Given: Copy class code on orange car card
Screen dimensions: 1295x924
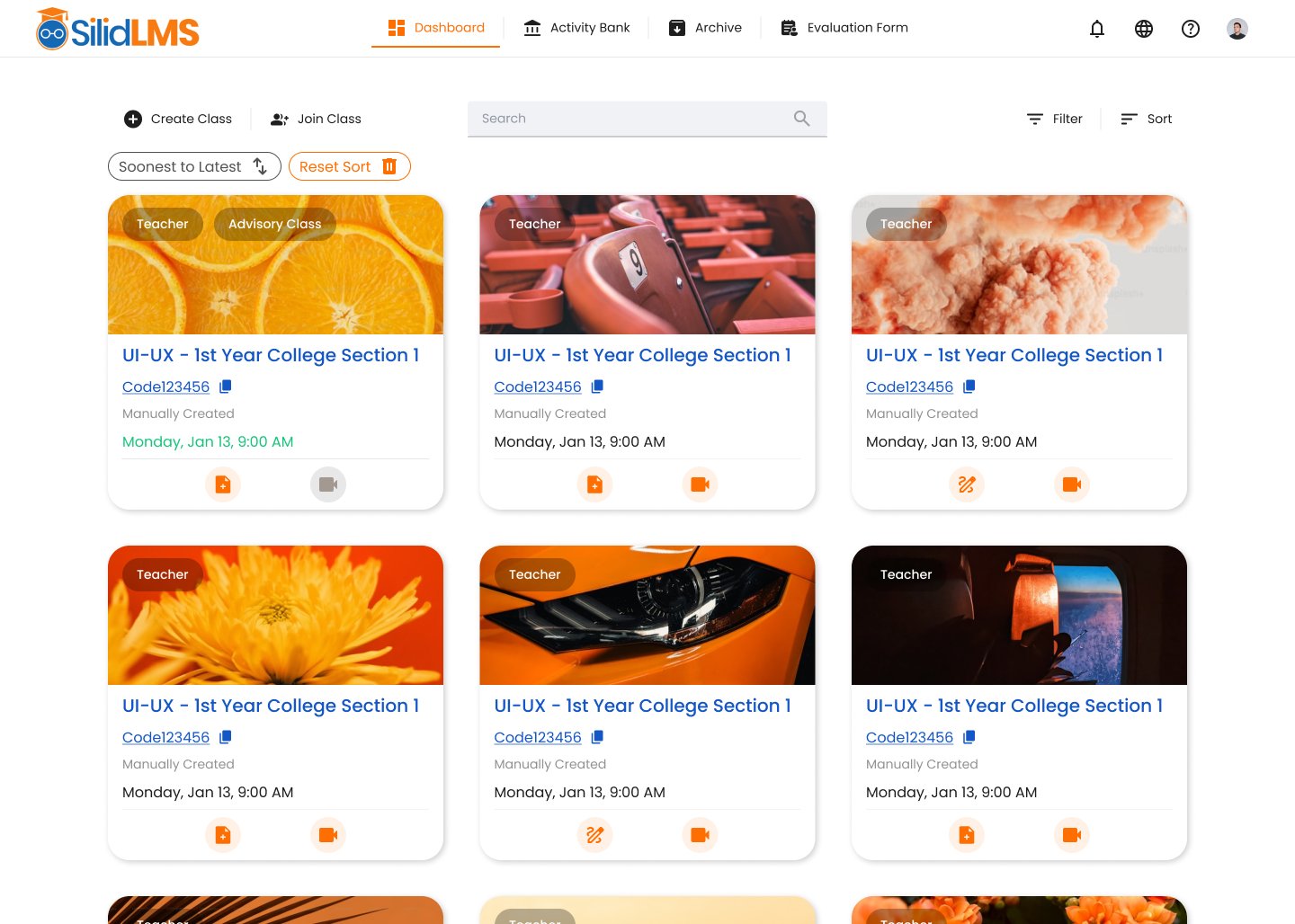Looking at the screenshot, I should pyautogui.click(x=597, y=737).
